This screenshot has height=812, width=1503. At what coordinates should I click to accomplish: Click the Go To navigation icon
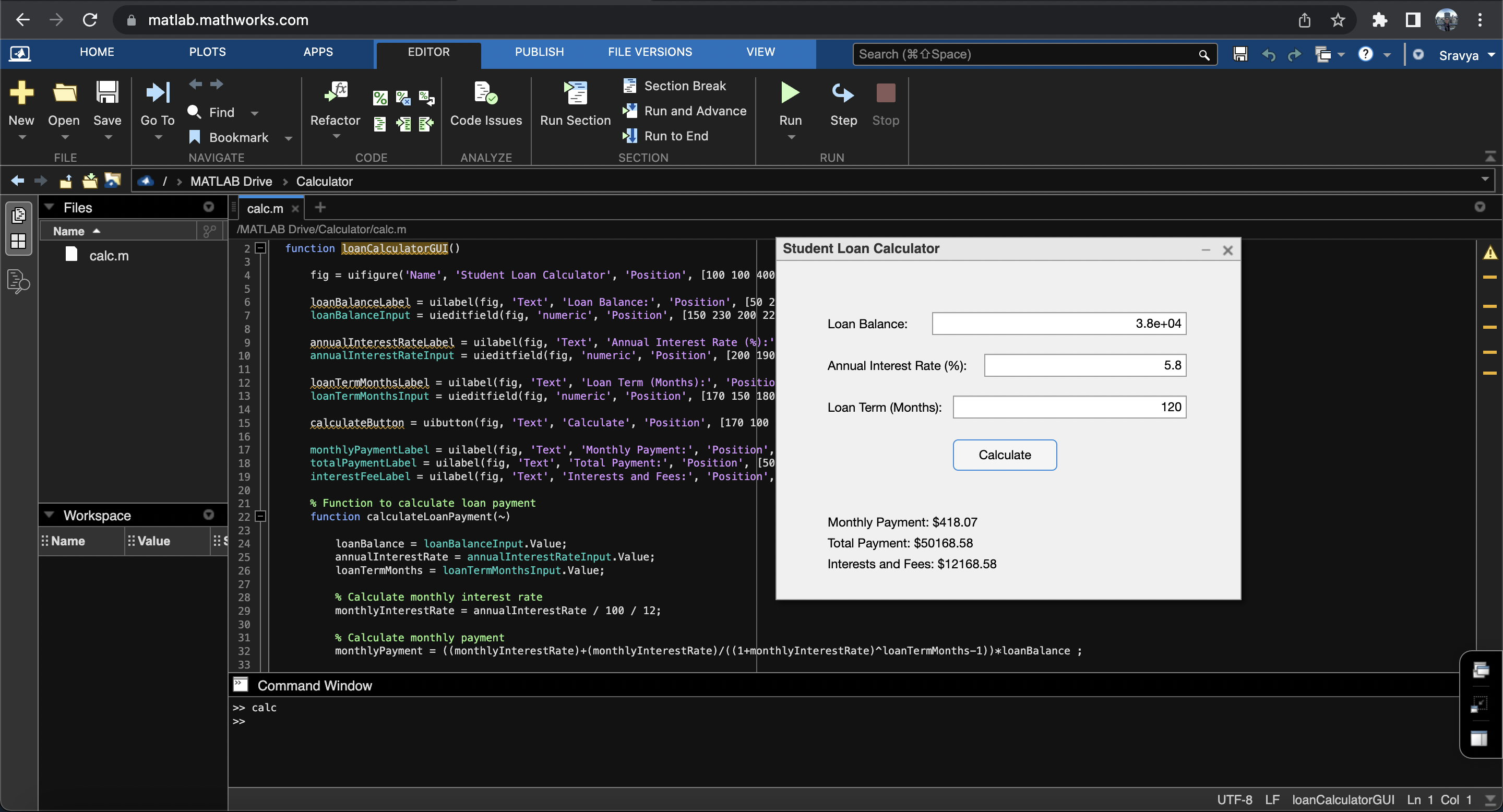[x=158, y=93]
